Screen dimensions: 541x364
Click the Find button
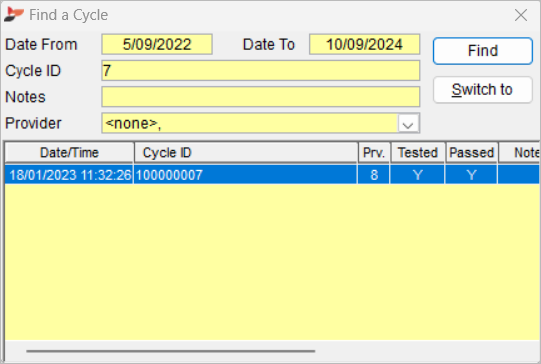click(x=483, y=51)
